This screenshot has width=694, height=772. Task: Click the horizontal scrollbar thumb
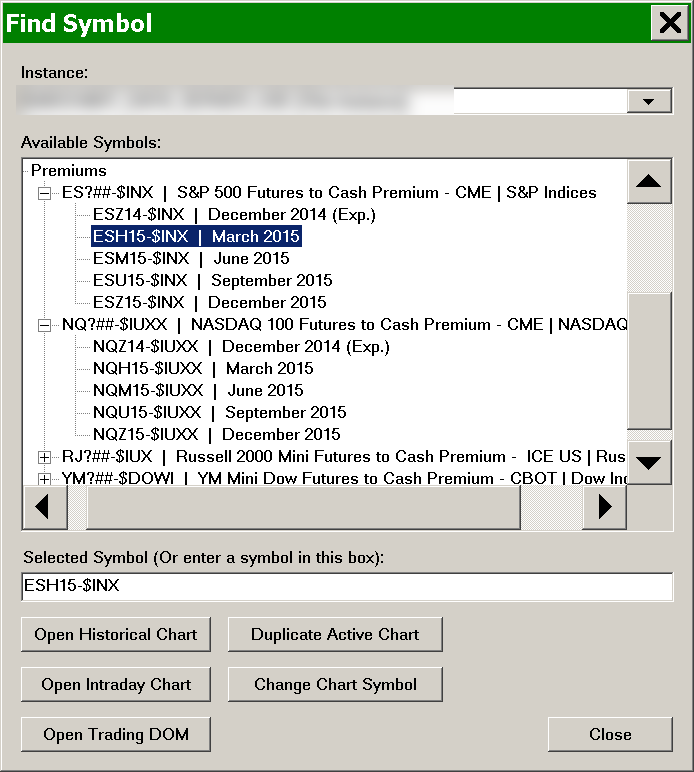[303, 507]
